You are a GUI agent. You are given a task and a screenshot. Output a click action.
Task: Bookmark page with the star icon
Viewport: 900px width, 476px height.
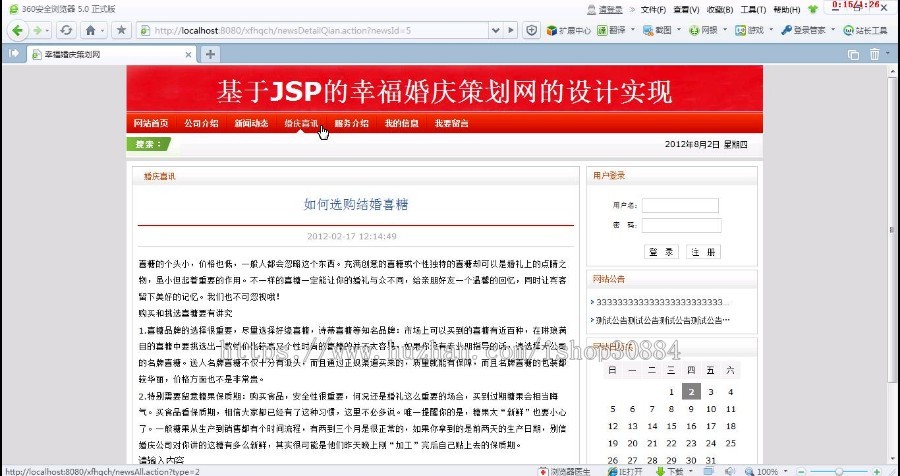(x=121, y=30)
